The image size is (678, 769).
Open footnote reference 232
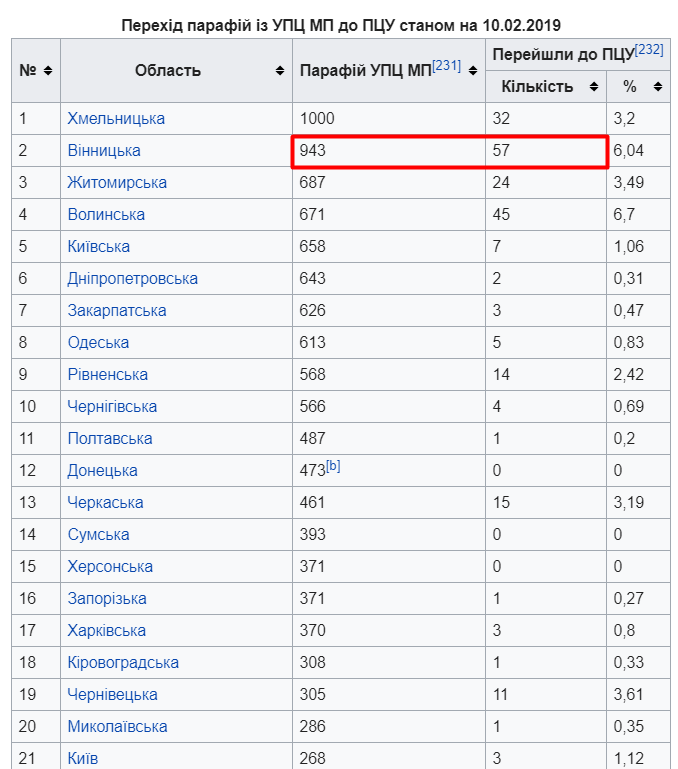click(648, 49)
